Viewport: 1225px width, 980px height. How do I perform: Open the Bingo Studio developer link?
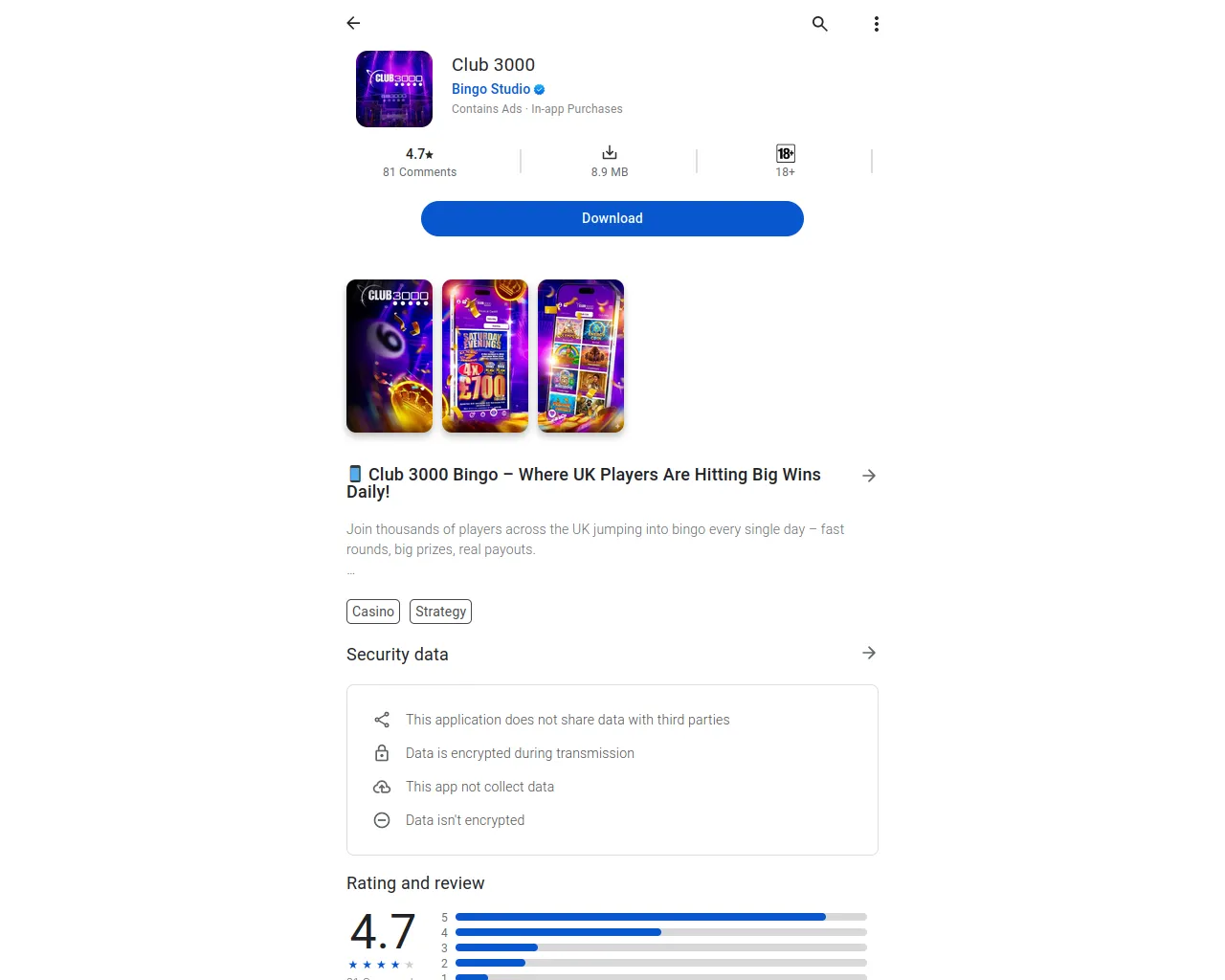tap(491, 89)
